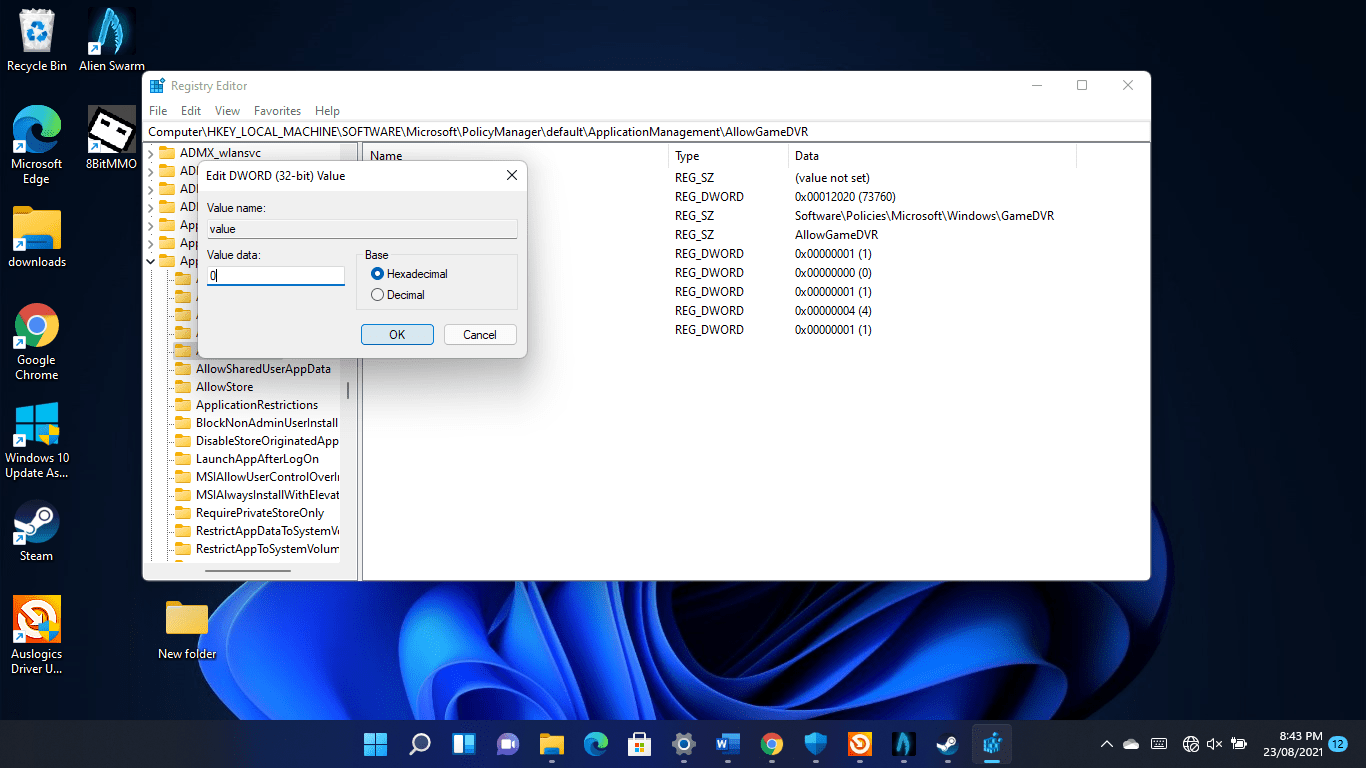Click OK in Edit DWORD dialog
The width and height of the screenshot is (1366, 768).
pos(397,335)
